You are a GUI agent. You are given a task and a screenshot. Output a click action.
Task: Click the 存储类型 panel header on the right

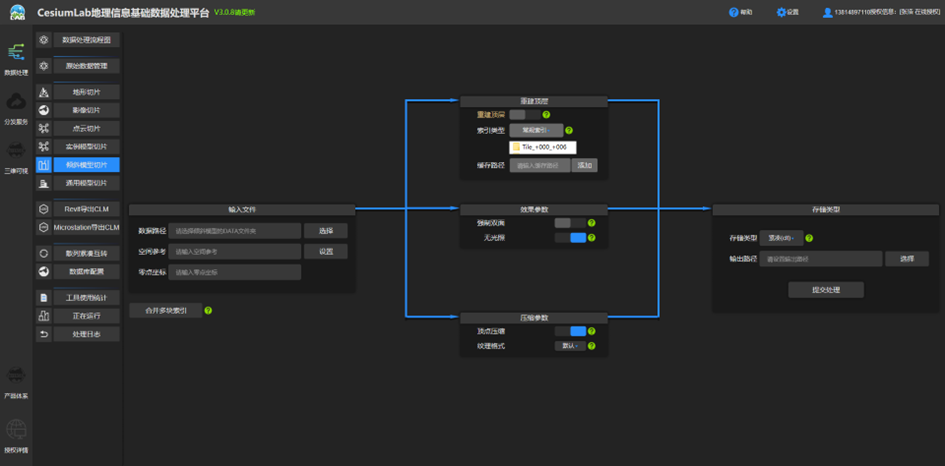pos(826,210)
